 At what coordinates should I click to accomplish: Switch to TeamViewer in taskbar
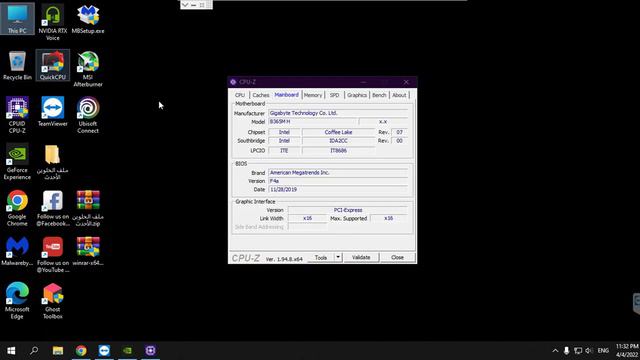point(104,351)
